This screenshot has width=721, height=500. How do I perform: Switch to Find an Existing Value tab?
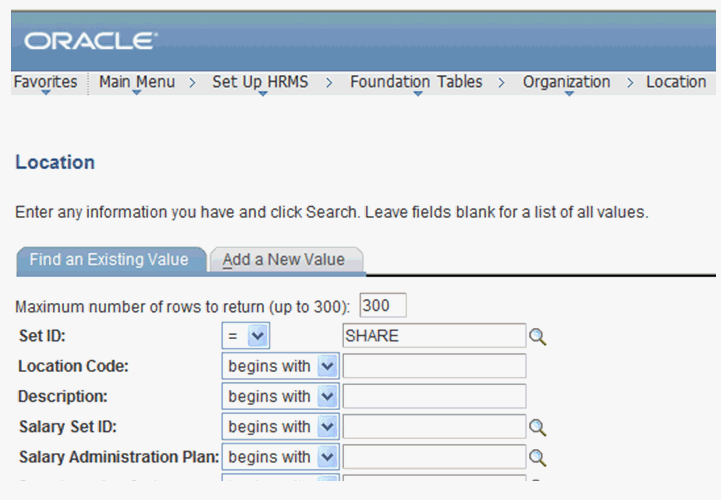point(111,260)
